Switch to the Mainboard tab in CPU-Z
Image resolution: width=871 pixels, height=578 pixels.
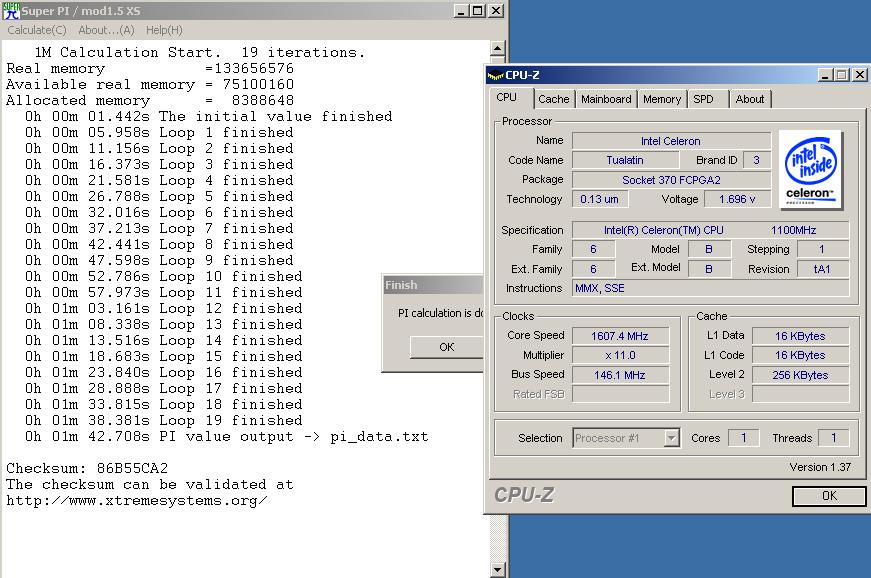click(606, 99)
